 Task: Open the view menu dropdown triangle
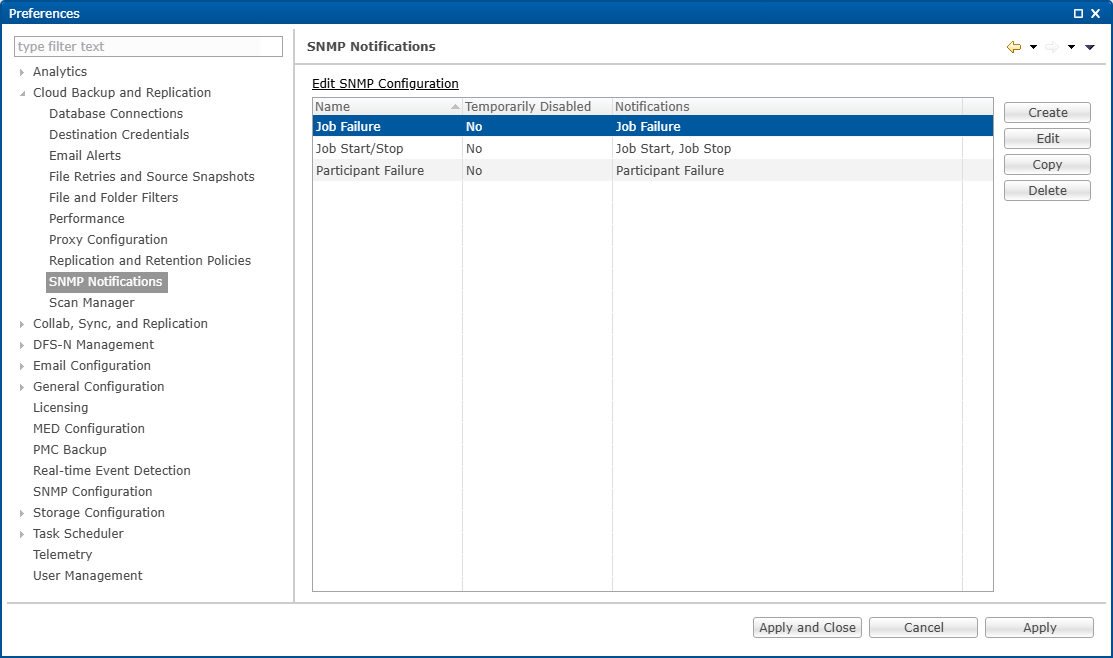tap(1090, 48)
